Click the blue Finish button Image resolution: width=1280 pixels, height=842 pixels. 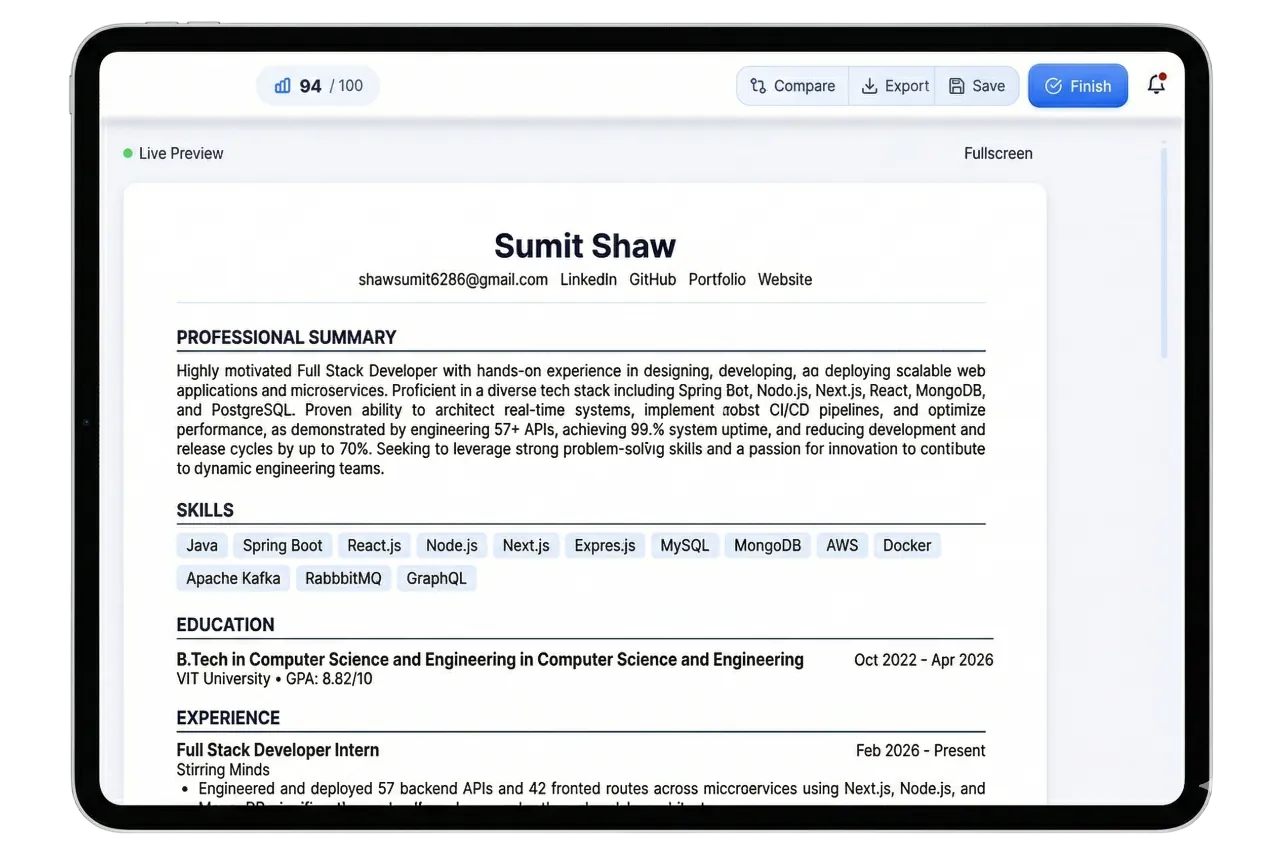coord(1078,86)
